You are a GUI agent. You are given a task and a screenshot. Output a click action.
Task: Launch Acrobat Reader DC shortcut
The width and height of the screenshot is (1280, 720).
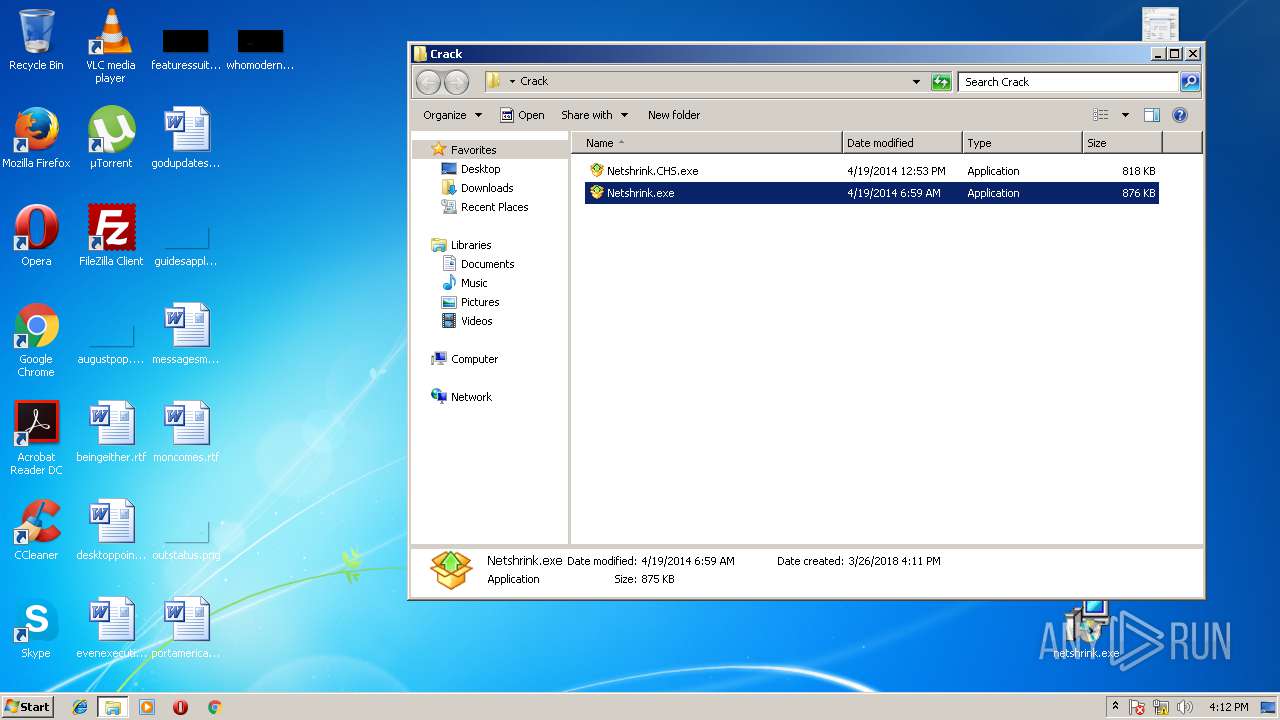point(36,438)
